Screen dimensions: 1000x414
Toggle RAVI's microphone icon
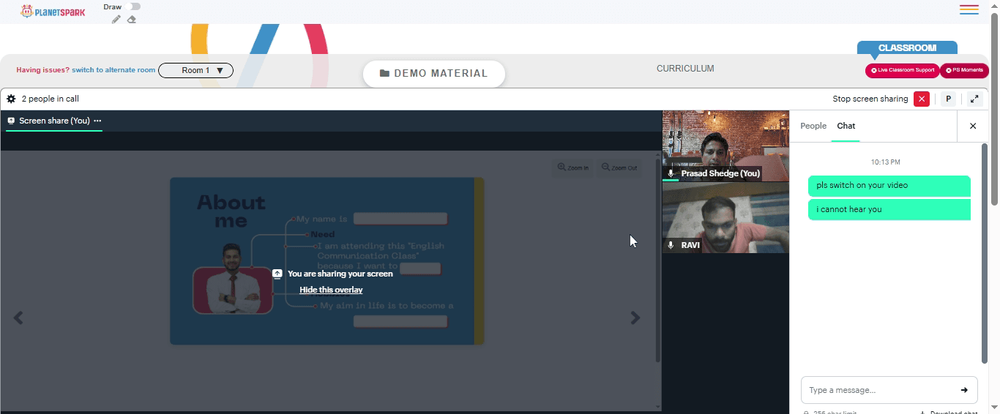670,245
